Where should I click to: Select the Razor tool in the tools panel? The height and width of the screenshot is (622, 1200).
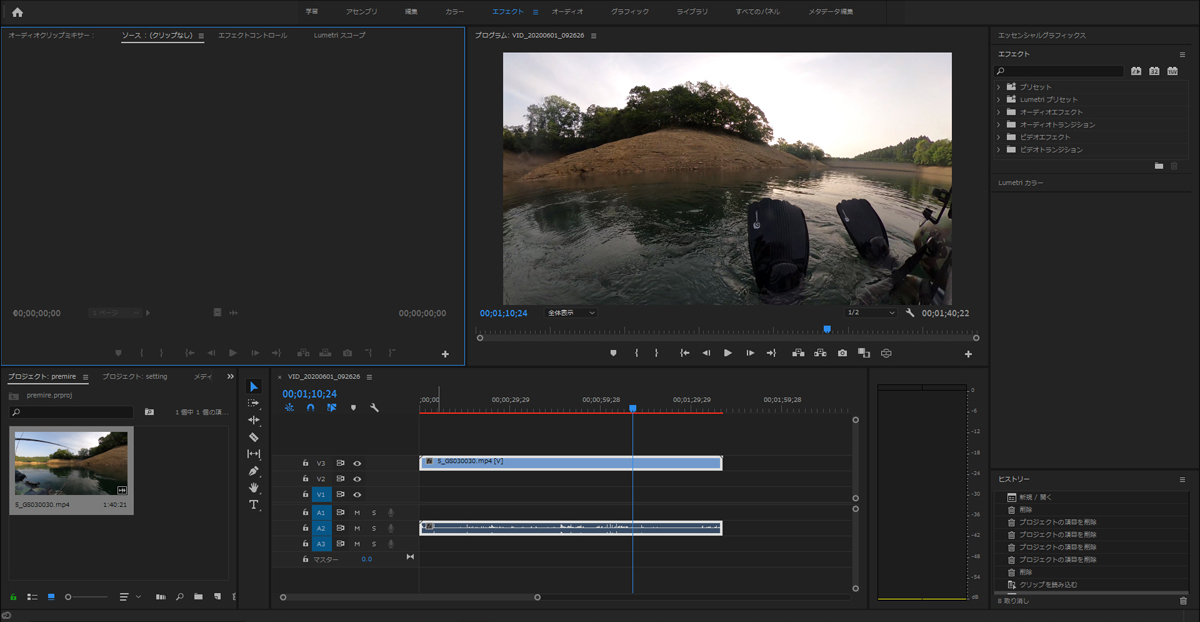tap(253, 437)
